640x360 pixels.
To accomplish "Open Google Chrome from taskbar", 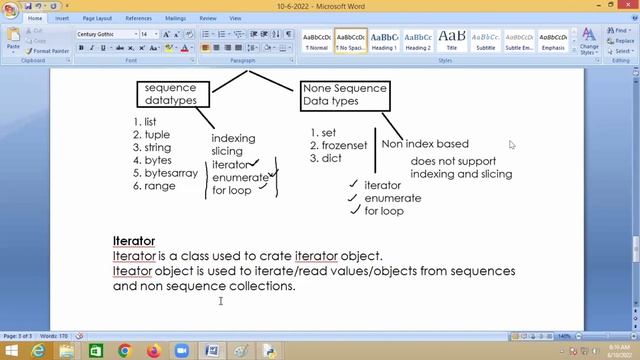I will (x=125, y=351).
